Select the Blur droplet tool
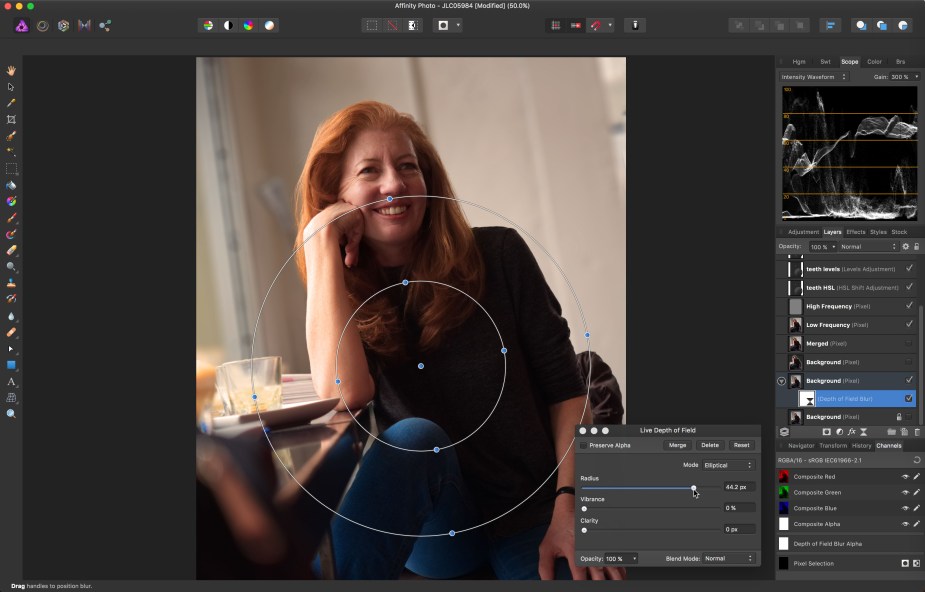This screenshot has height=592, width=925. pyautogui.click(x=11, y=316)
